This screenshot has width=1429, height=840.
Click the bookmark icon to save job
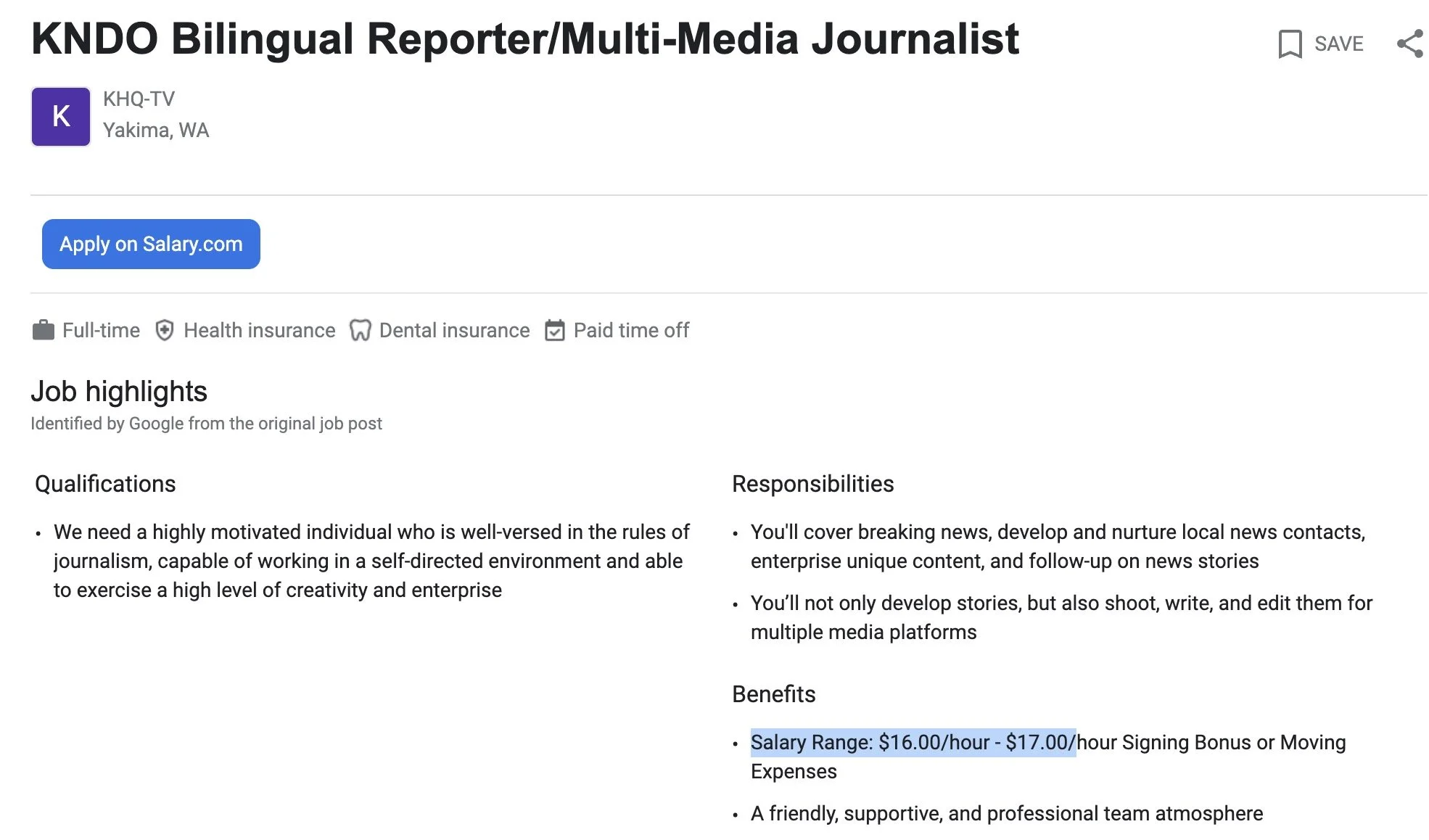(x=1290, y=44)
